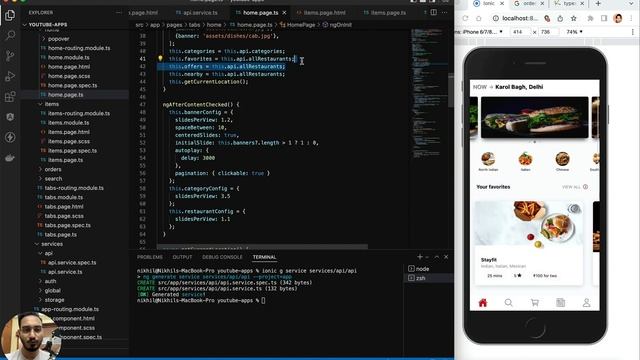Bookmark this page with star icon
This screenshot has height=360, width=640.
[573, 18]
